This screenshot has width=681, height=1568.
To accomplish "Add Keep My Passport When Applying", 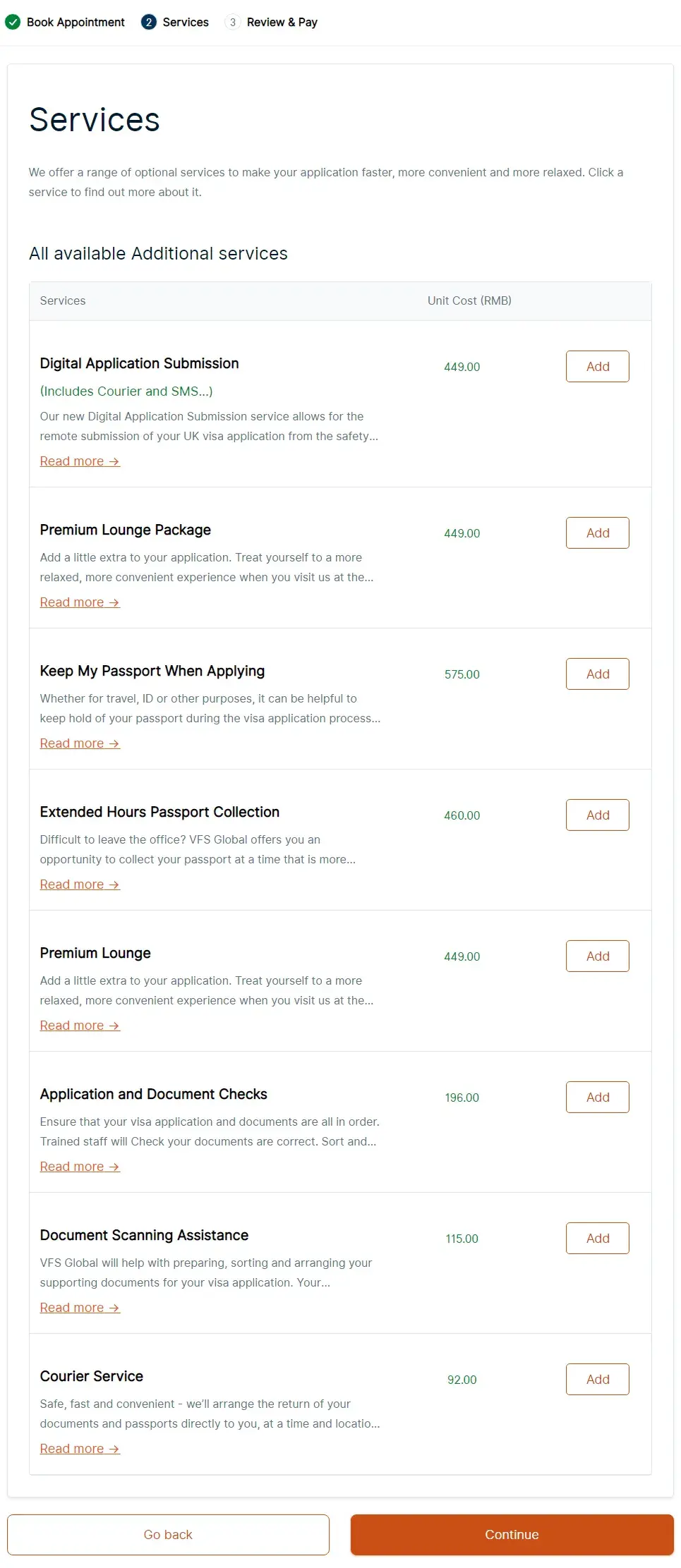I will 597,674.
